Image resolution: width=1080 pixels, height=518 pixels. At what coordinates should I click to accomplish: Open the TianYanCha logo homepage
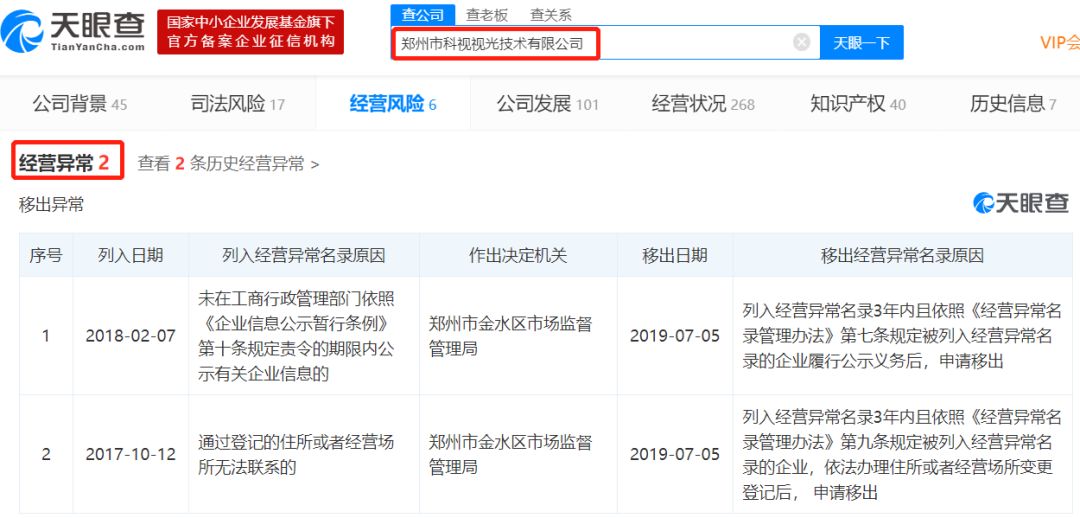(x=73, y=32)
